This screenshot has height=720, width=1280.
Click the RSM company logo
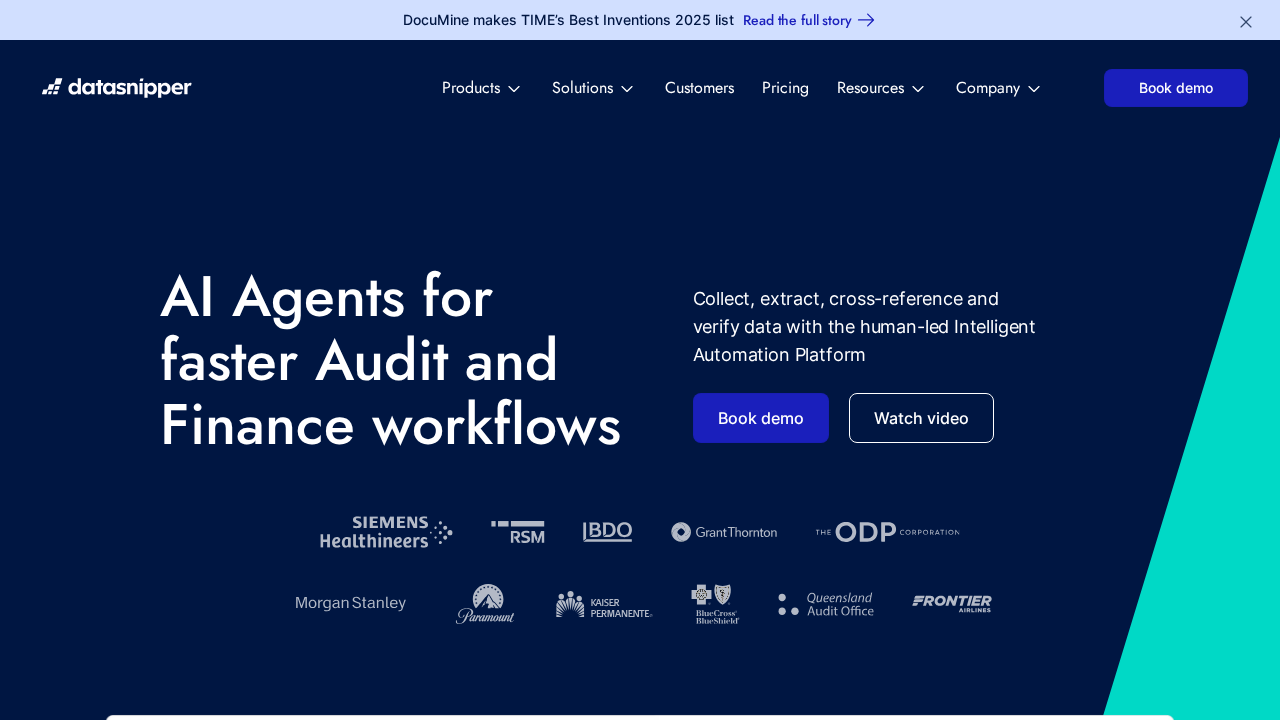click(x=518, y=531)
